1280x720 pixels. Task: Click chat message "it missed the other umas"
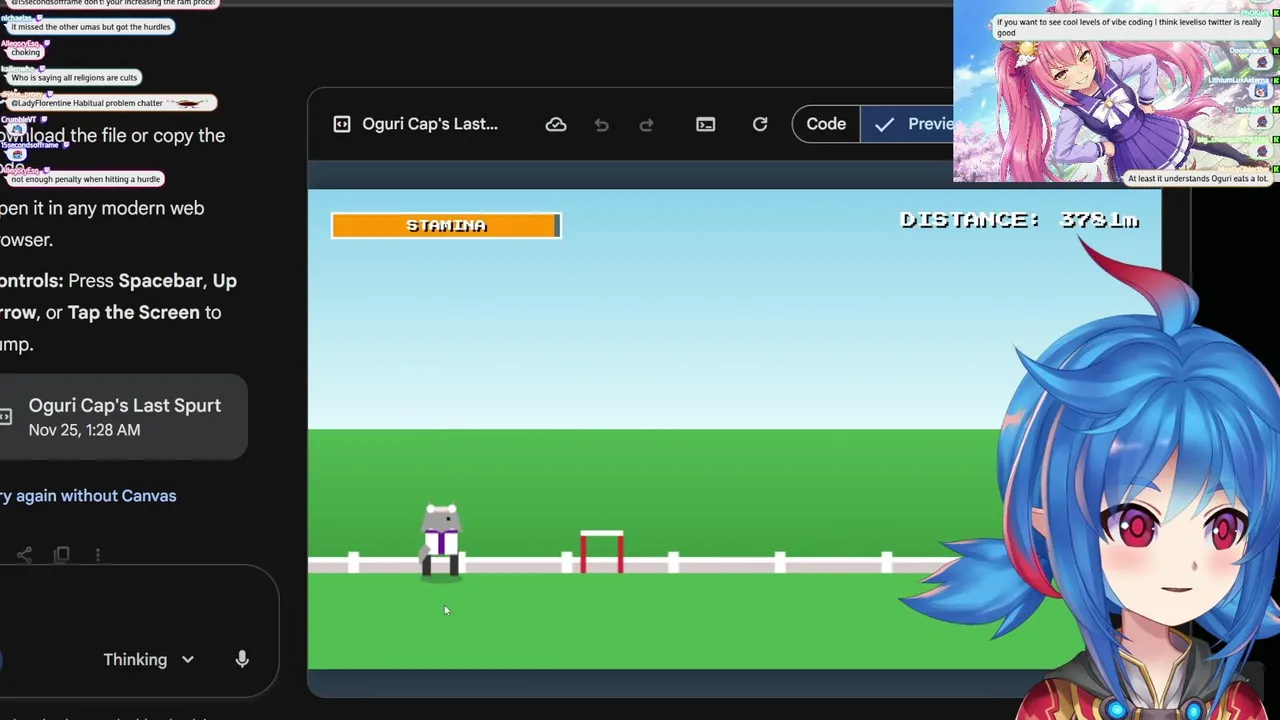click(x=90, y=27)
